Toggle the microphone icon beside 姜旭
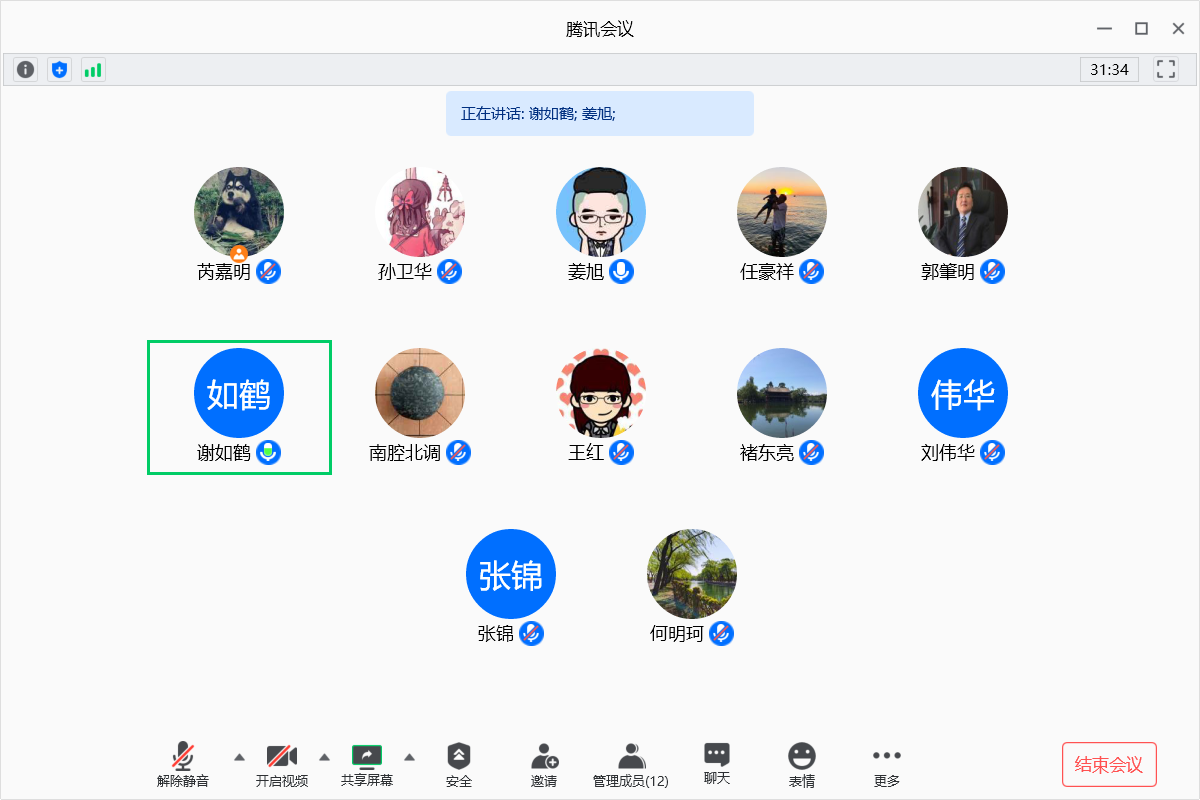Viewport: 1200px width, 800px height. coord(622,271)
